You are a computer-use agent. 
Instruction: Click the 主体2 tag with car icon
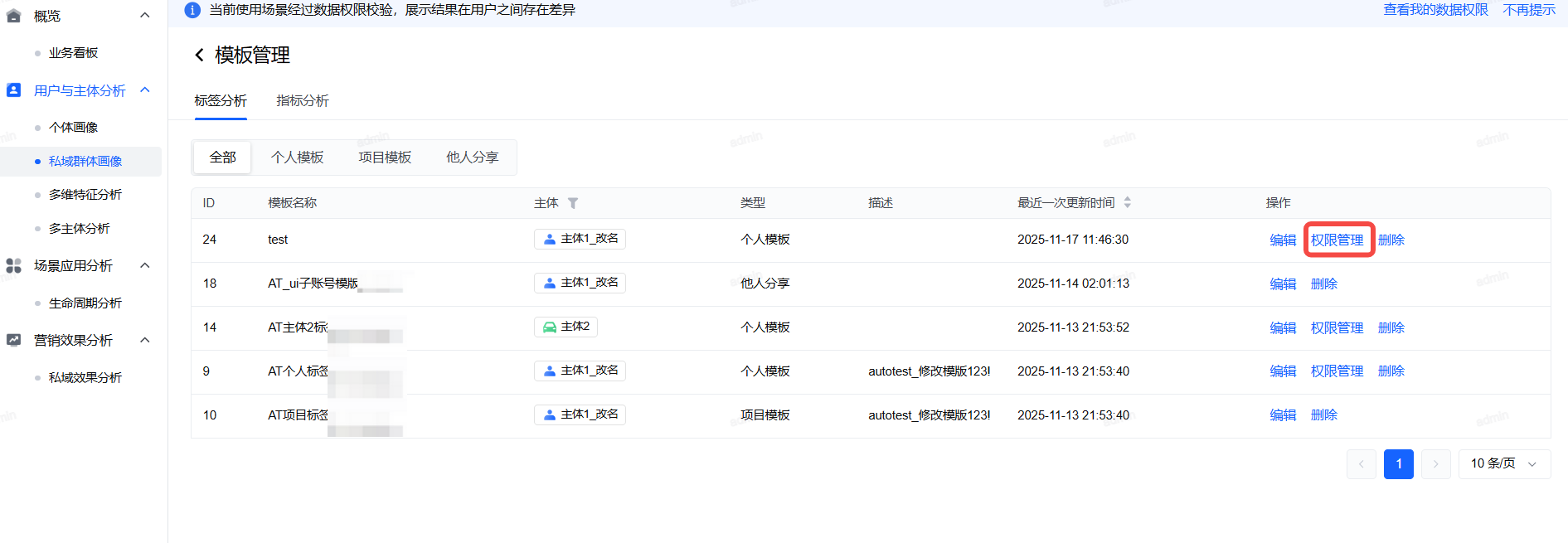click(566, 327)
